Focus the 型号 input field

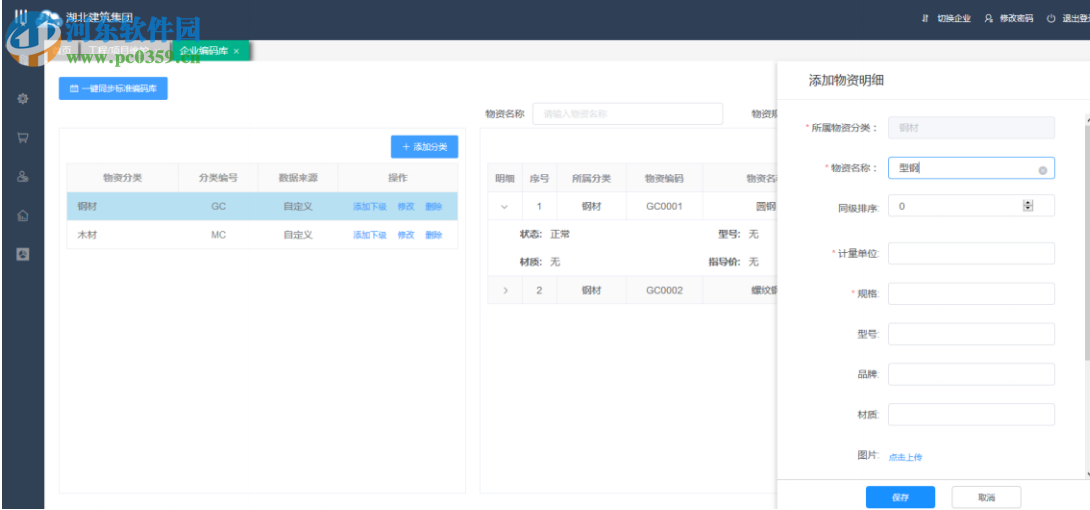point(971,334)
